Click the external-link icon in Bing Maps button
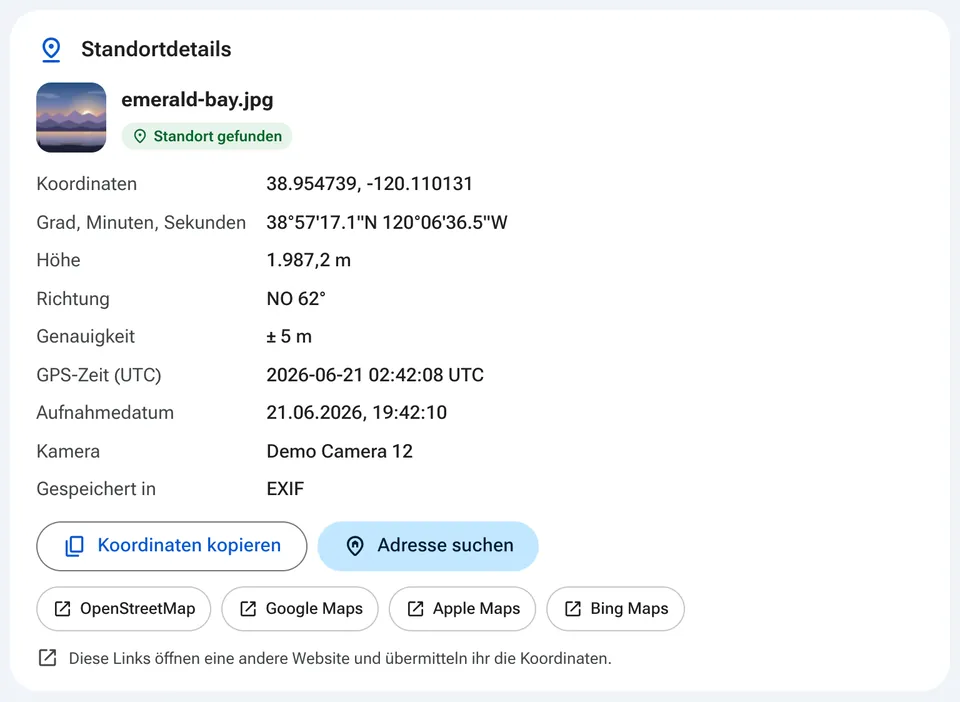 click(x=572, y=608)
